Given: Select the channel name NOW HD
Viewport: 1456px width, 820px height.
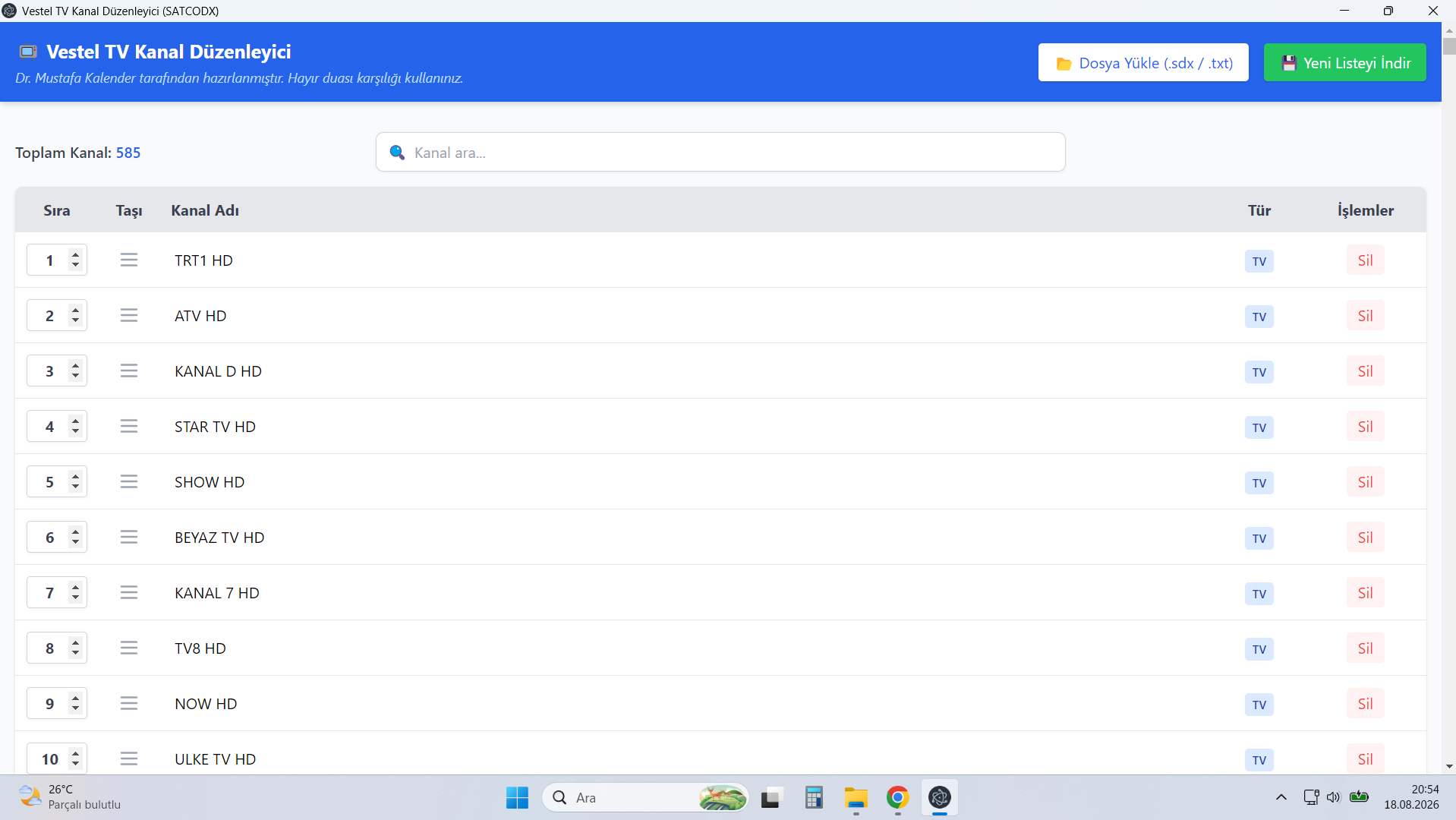Looking at the screenshot, I should click(x=206, y=704).
